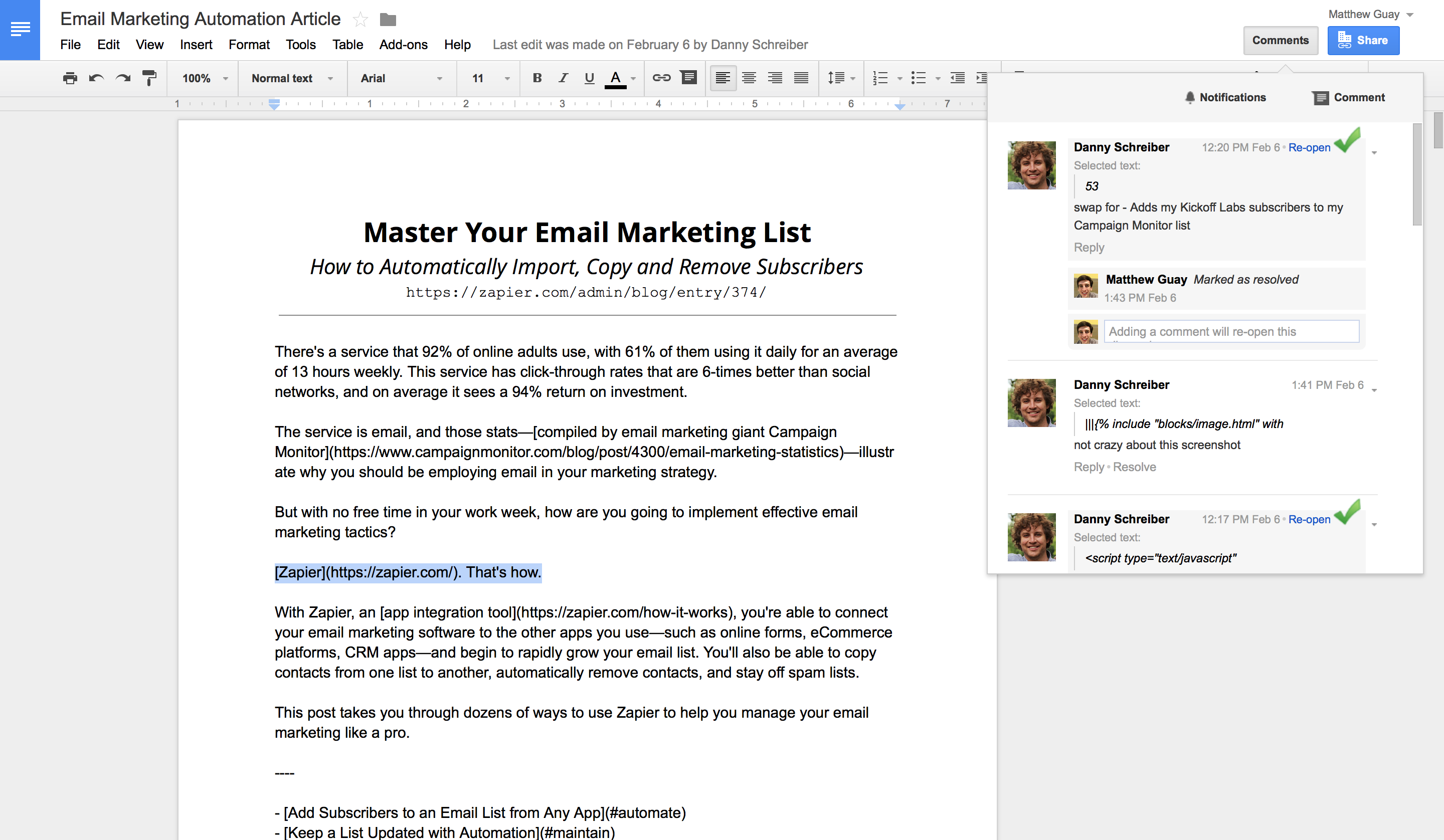Open the Edit menu

[108, 45]
